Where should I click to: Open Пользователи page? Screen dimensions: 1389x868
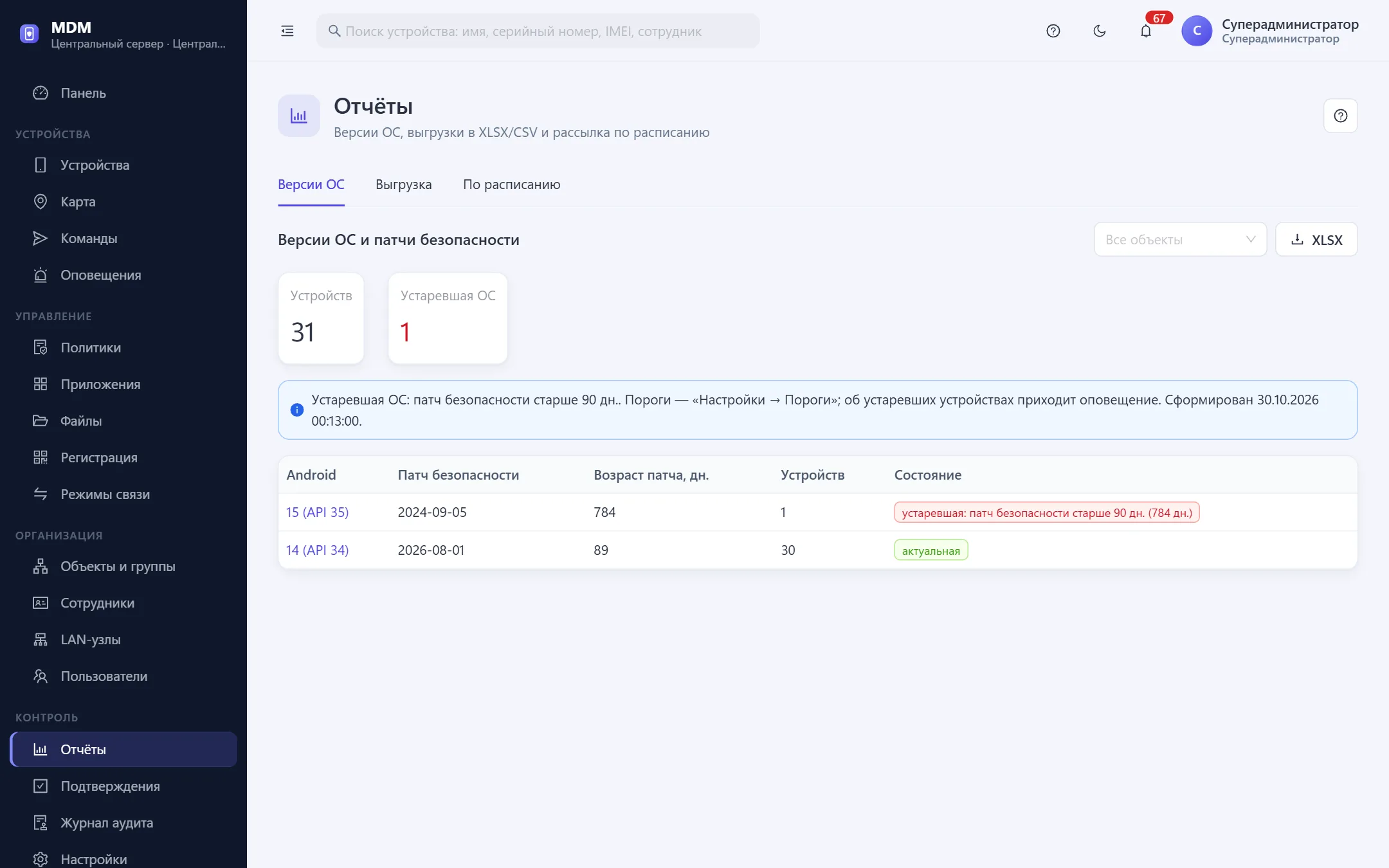pyautogui.click(x=123, y=676)
